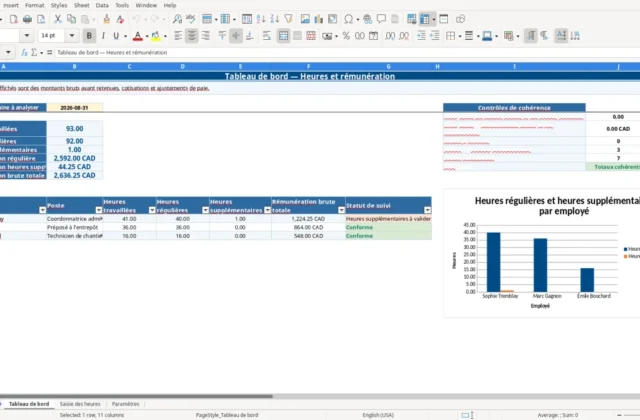Click column I header
Image resolution: width=640 pixels, height=420 pixels.
click(514, 67)
